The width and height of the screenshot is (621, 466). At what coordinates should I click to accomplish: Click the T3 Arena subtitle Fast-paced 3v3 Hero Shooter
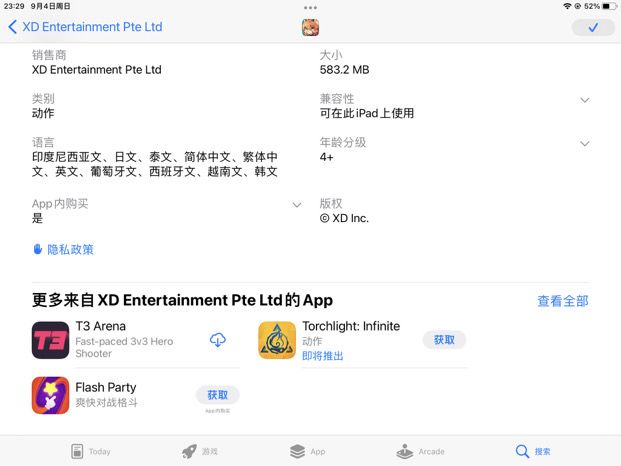pyautogui.click(x=124, y=347)
